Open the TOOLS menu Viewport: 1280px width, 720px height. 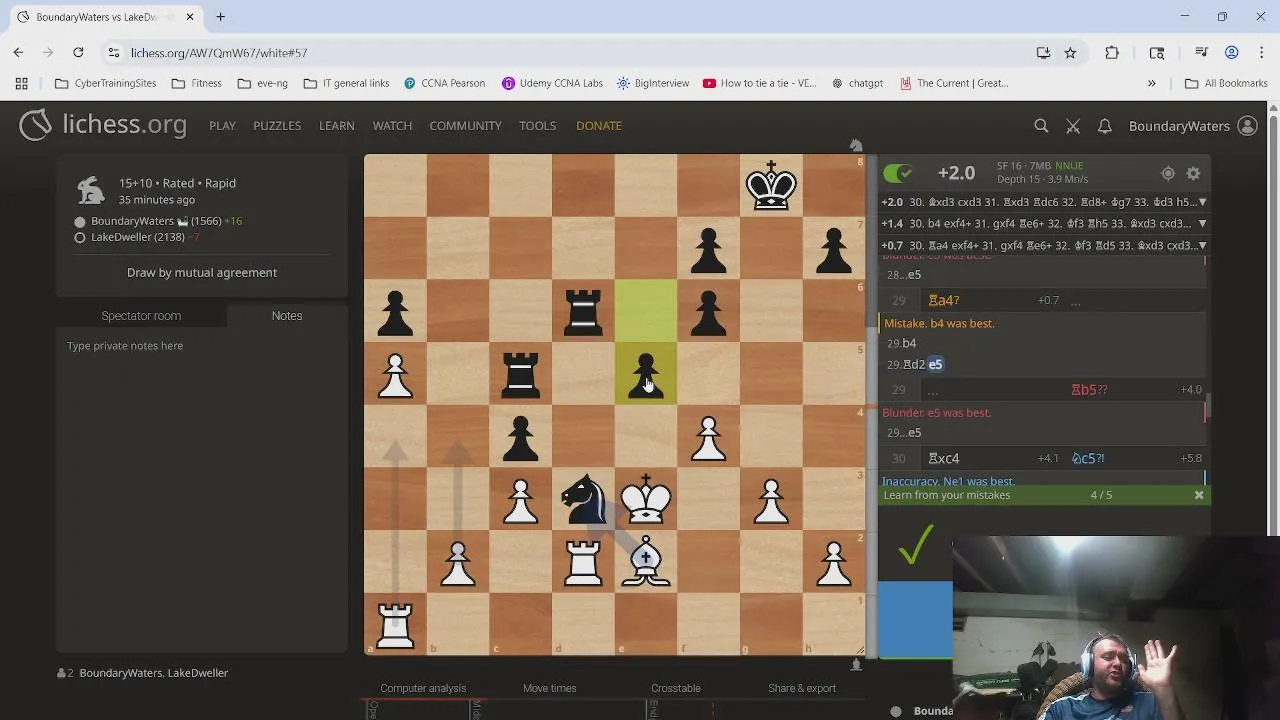537,126
